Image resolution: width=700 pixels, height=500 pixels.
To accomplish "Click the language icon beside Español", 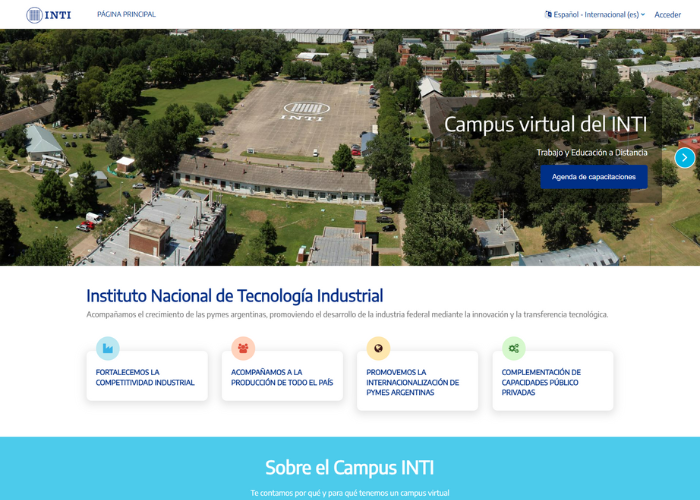I will [548, 14].
